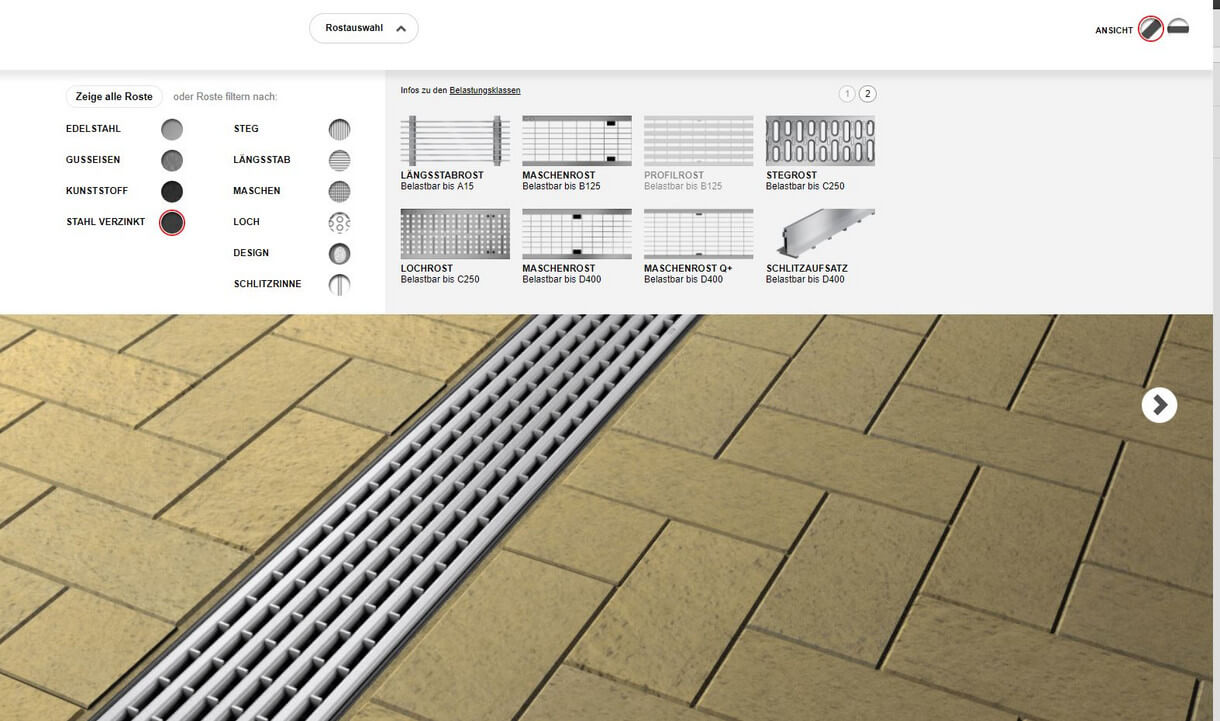Choose the Maschen grate filter icon
This screenshot has width=1220, height=721.
tap(340, 191)
